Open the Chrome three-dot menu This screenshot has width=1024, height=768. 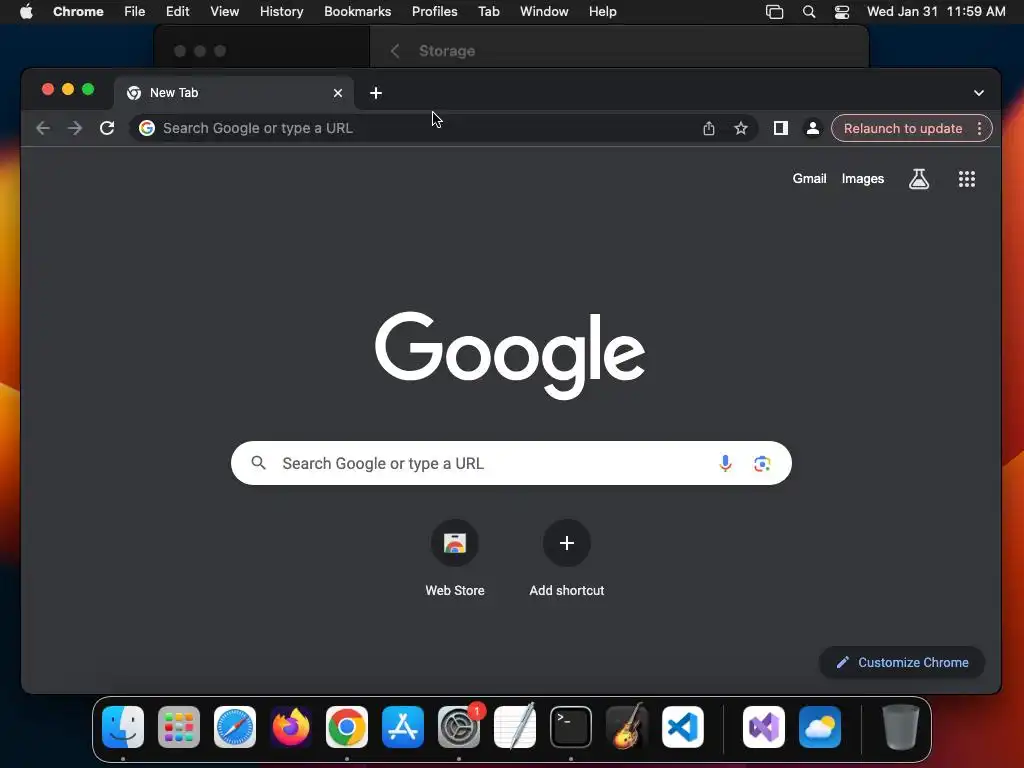[980, 128]
